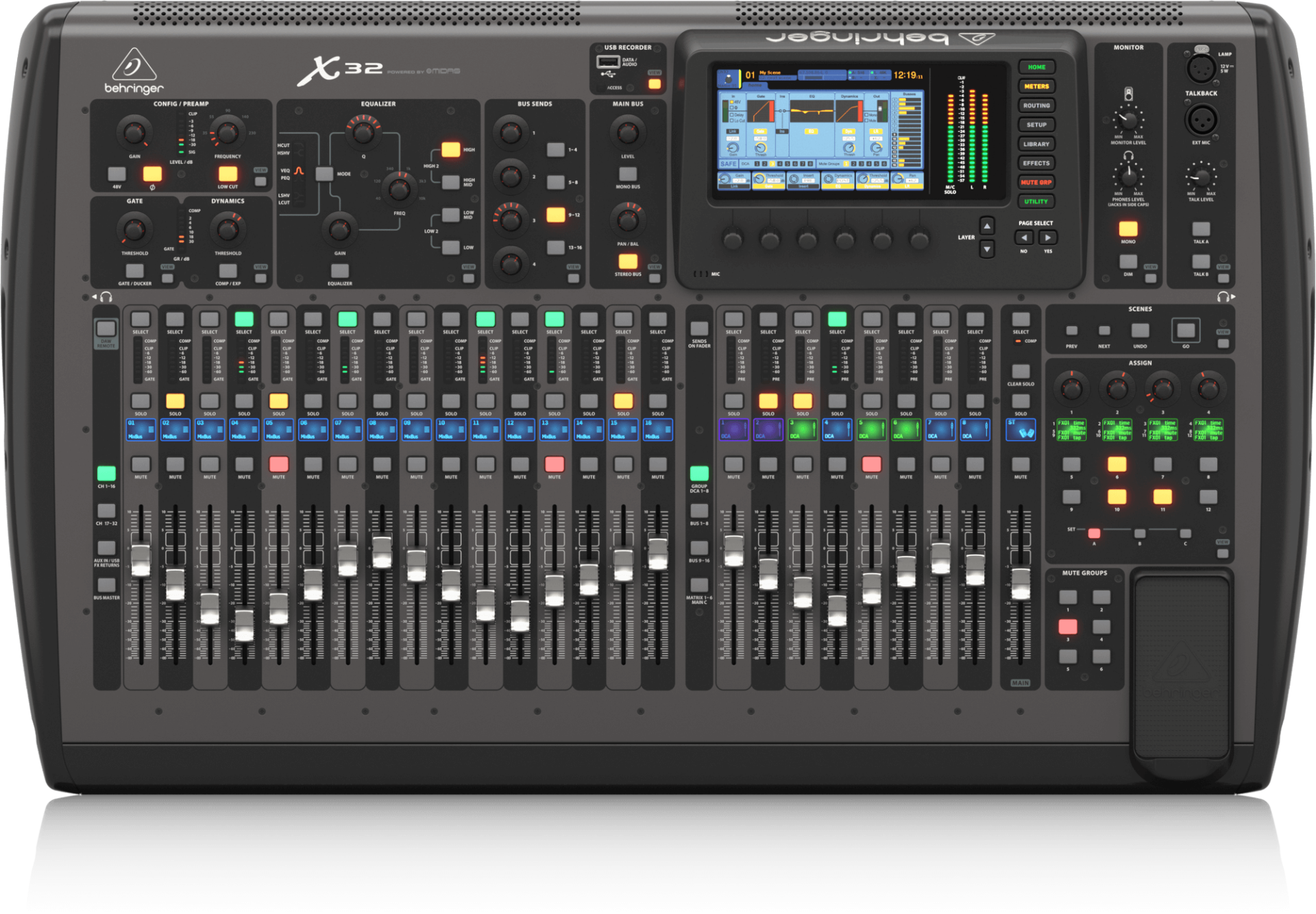Select bus sends 13-16 button

tap(556, 247)
